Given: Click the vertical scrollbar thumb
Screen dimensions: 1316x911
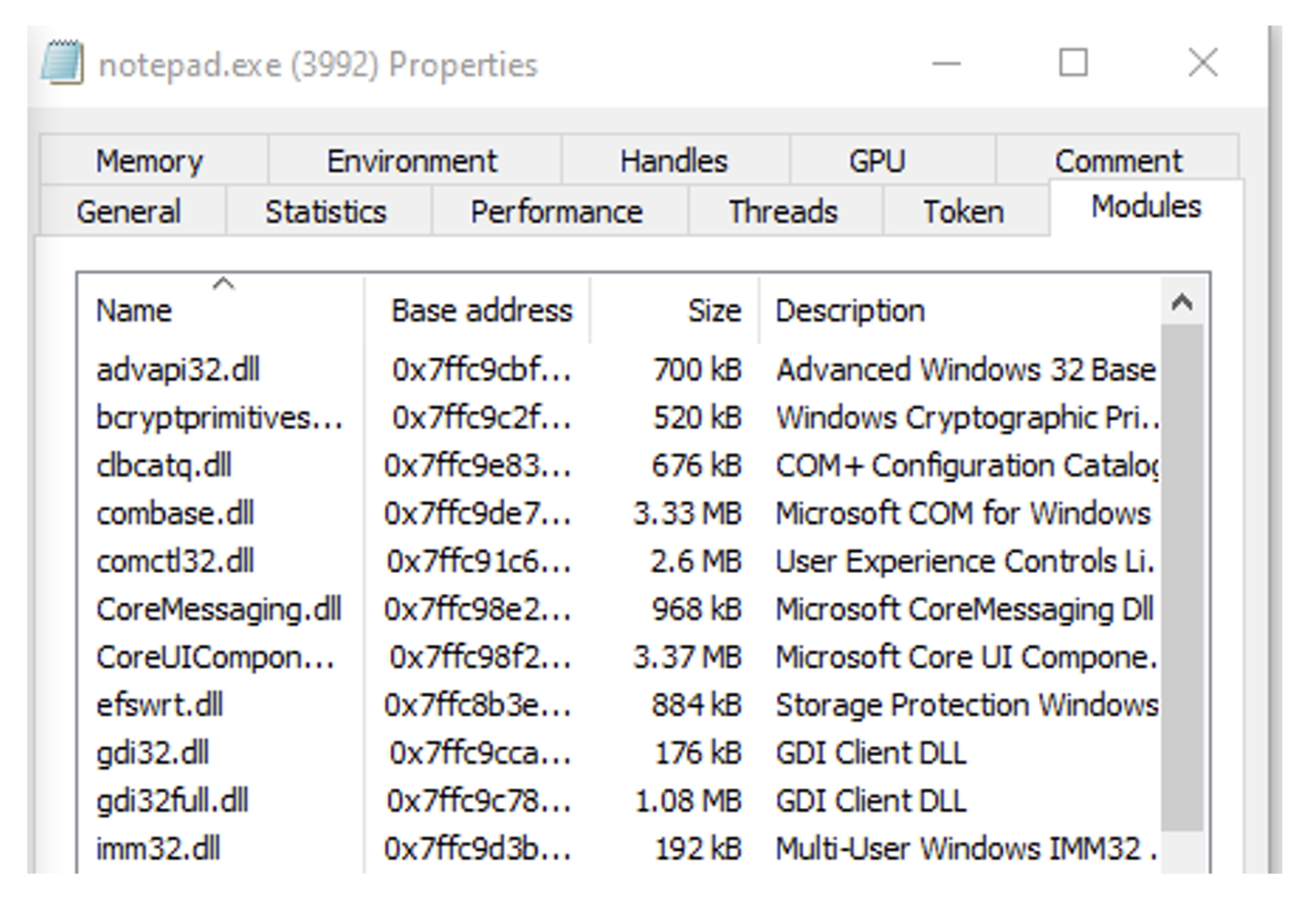Looking at the screenshot, I should click(1182, 574).
